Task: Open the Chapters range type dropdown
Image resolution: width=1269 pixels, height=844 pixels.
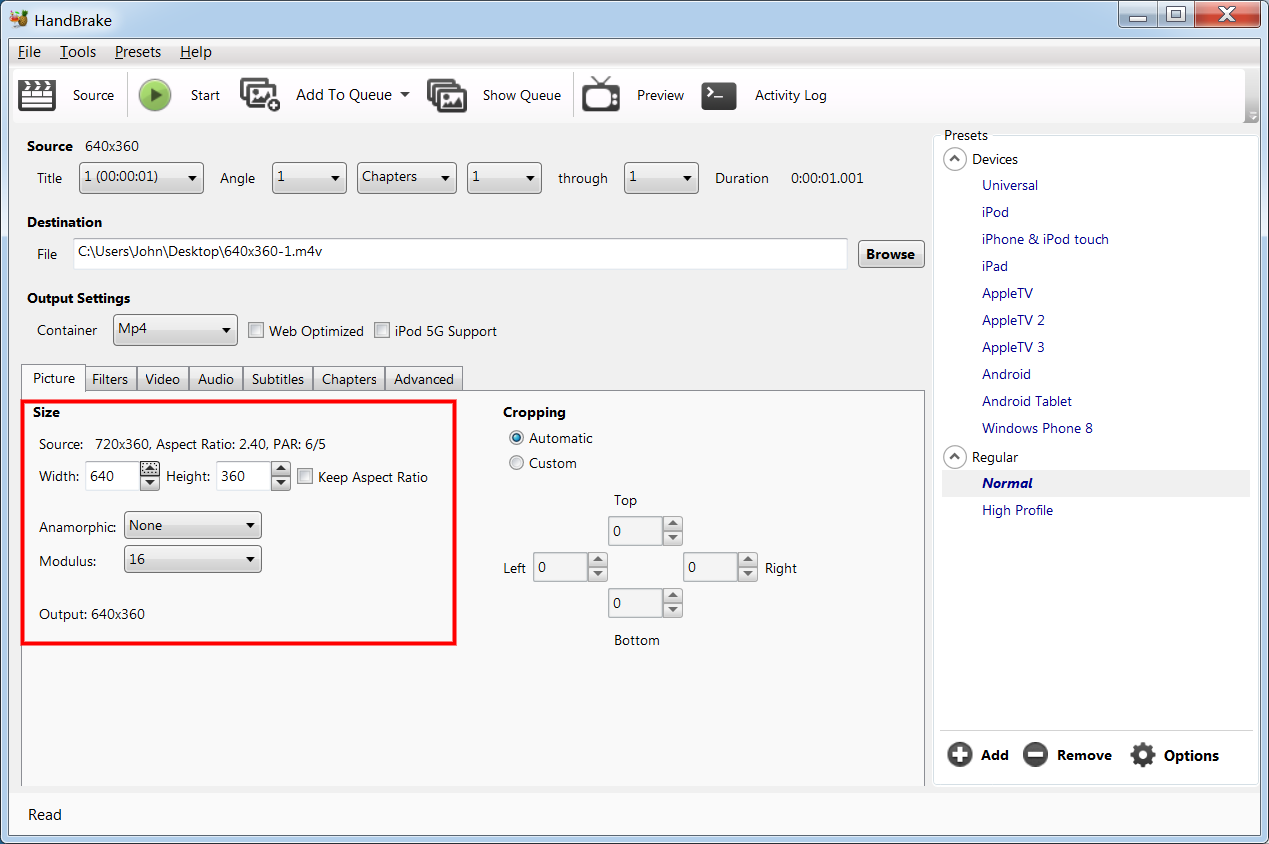Action: point(407,178)
